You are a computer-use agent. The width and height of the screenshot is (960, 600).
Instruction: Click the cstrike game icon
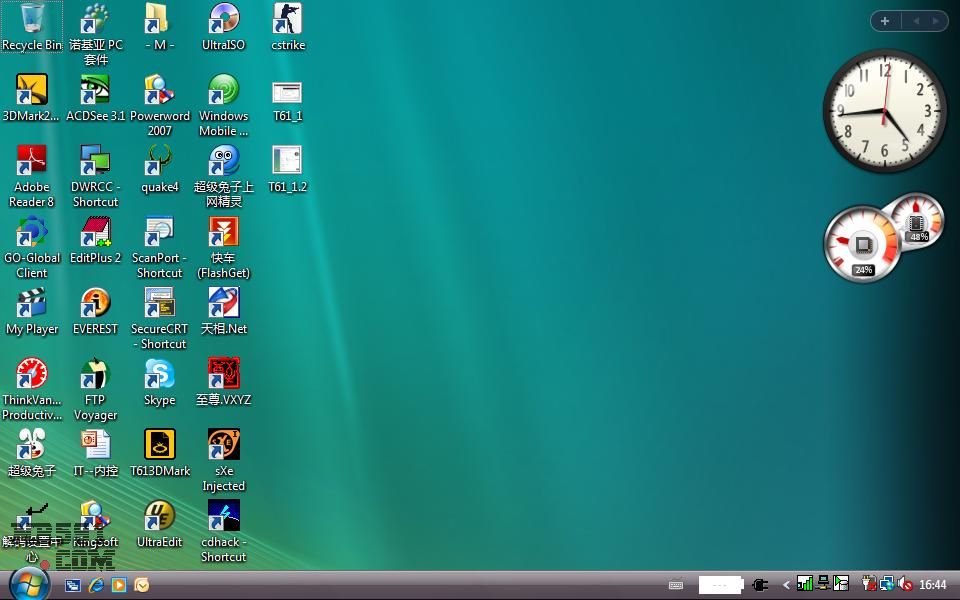(287, 20)
